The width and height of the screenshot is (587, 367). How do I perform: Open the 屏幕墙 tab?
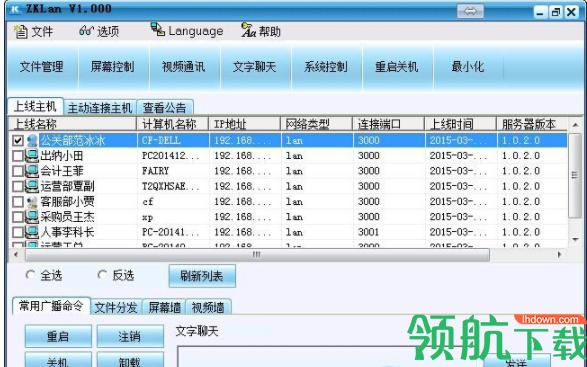[164, 307]
